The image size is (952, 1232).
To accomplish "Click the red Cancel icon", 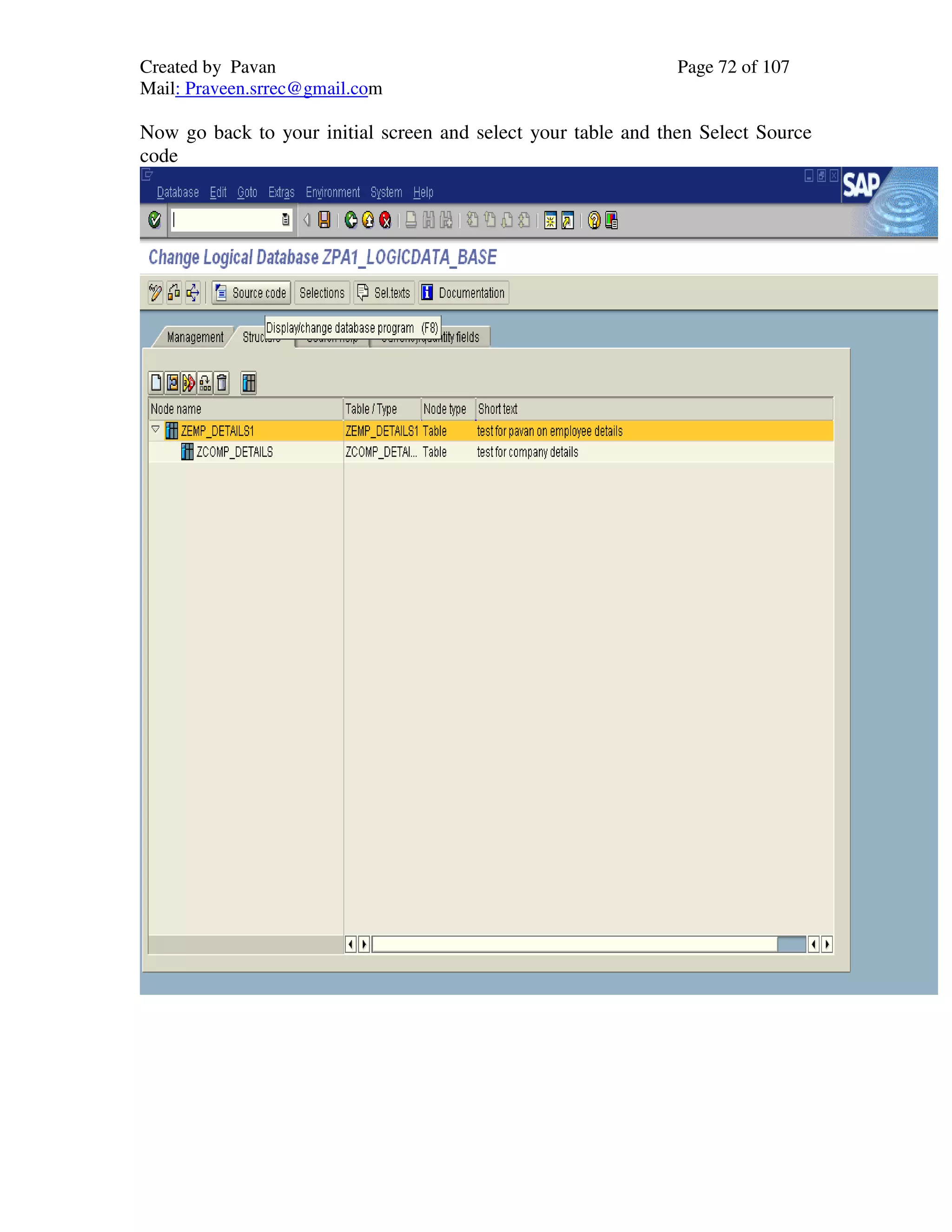I will [385, 220].
